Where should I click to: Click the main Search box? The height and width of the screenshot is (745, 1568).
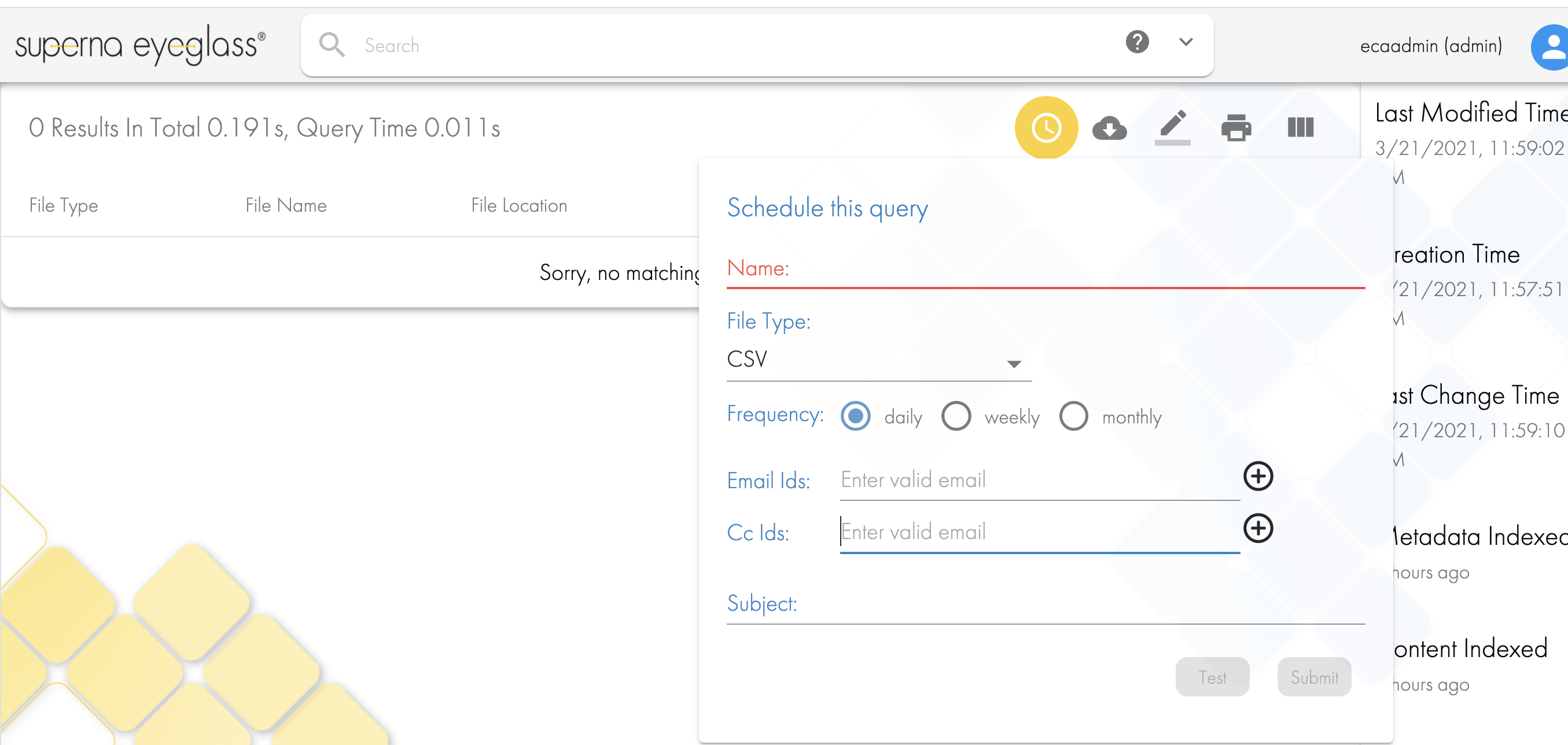(757, 45)
